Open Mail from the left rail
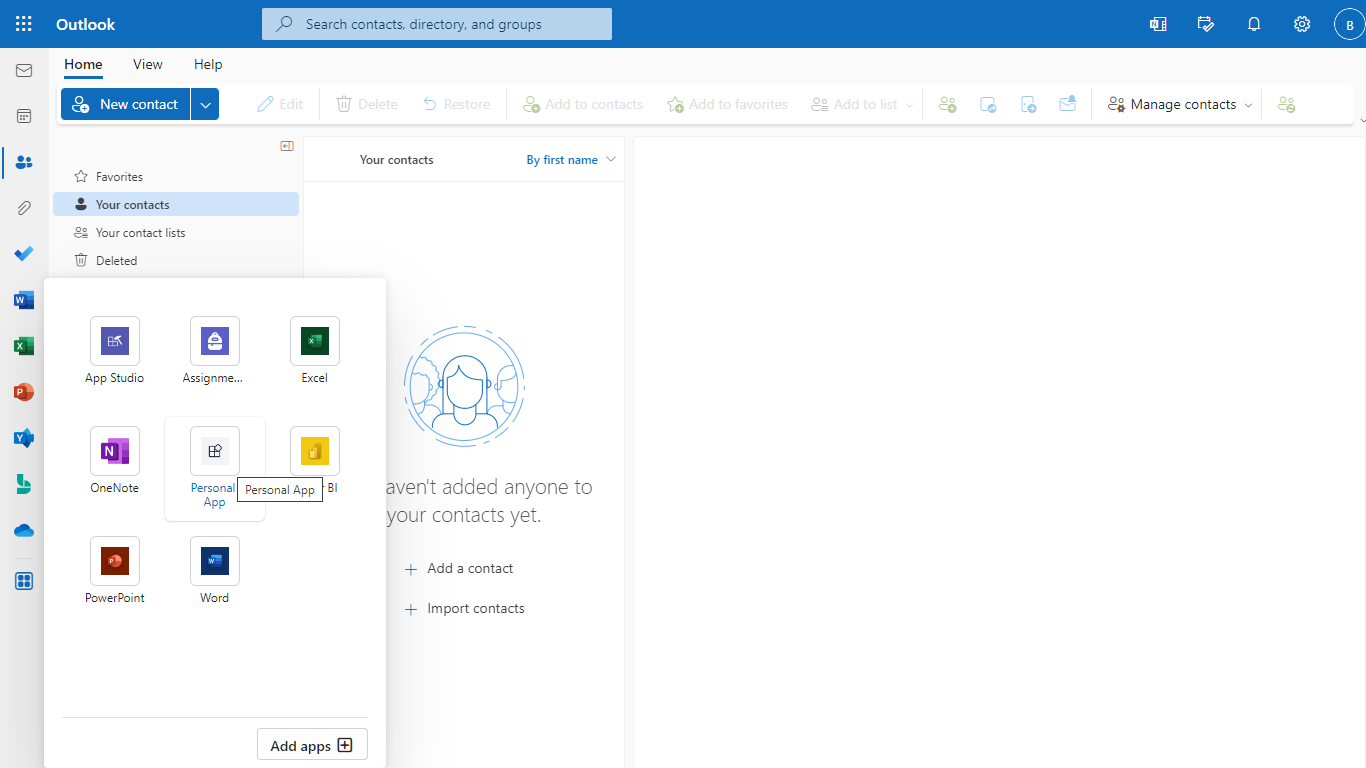The width and height of the screenshot is (1366, 768). tap(24, 71)
